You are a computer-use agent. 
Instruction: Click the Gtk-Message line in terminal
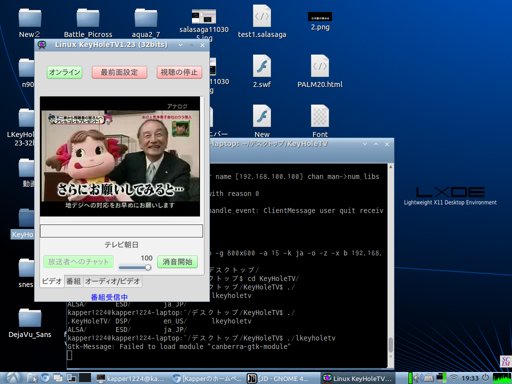(x=179, y=347)
